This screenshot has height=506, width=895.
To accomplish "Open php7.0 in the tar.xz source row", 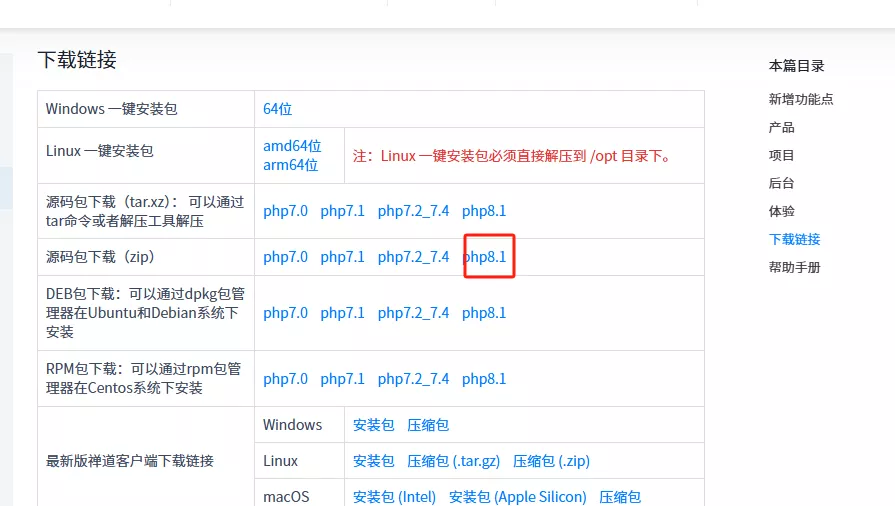I will 285,211.
